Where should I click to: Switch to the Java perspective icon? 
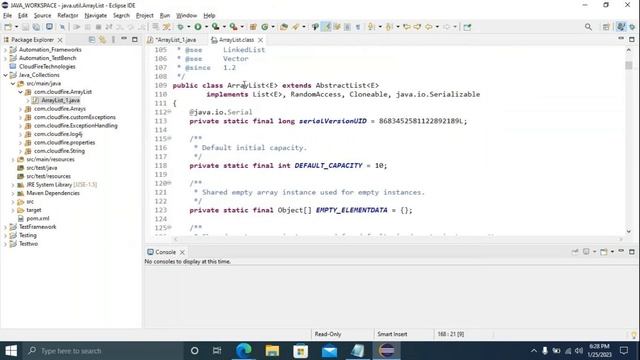click(621, 27)
